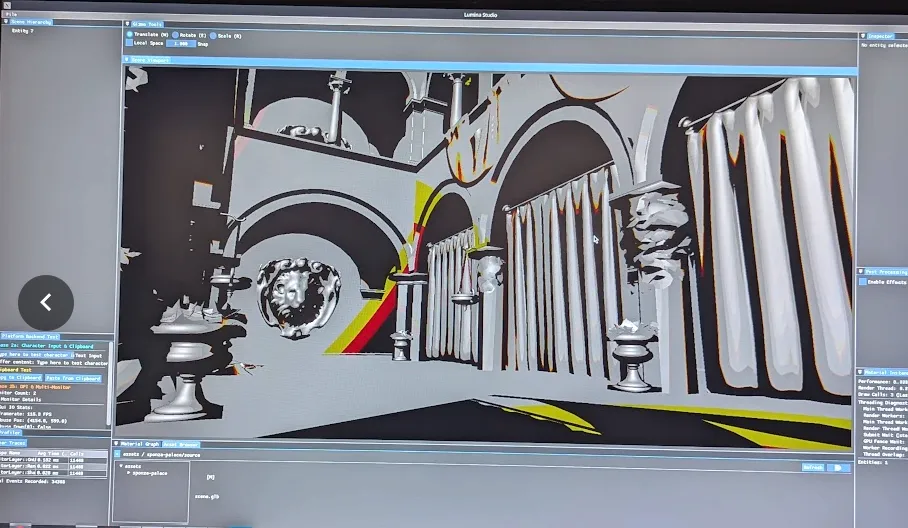The width and height of the screenshot is (908, 528).
Task: Click the Threading Diagnostics heading
Action: coord(883,402)
